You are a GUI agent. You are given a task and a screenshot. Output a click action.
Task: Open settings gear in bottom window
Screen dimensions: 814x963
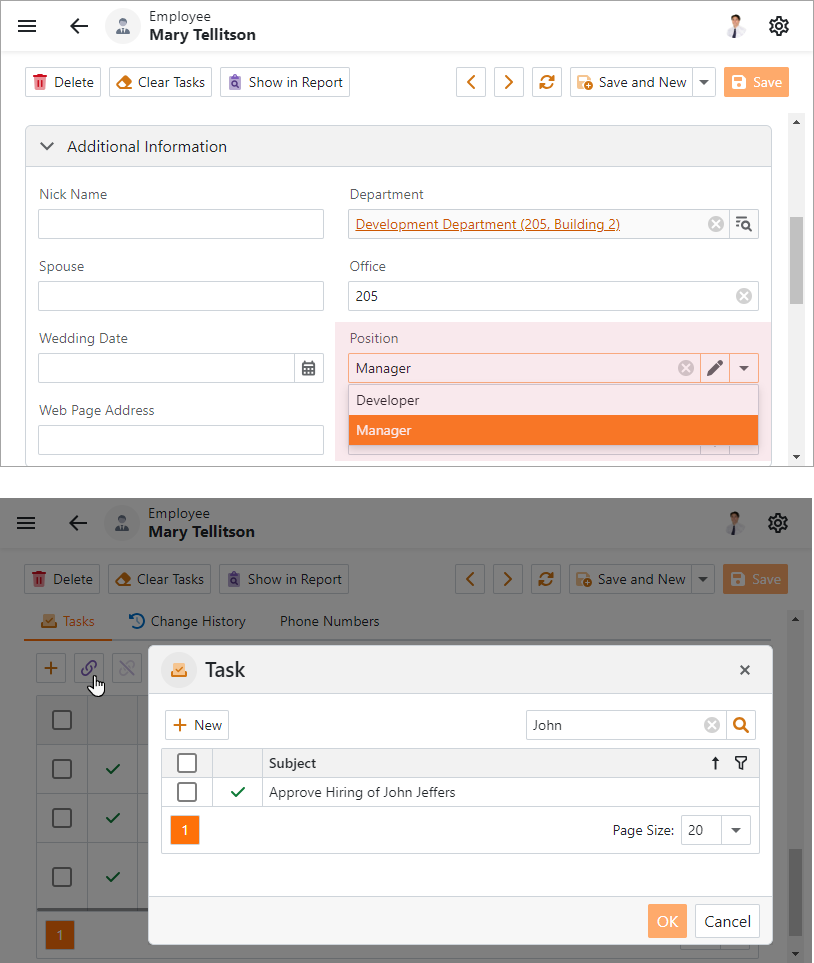pos(777,523)
